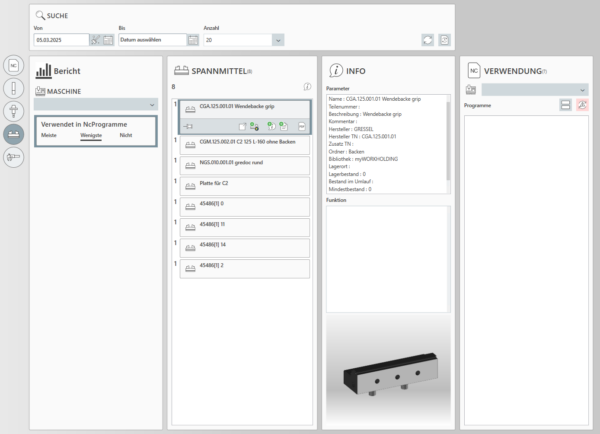Click the refresh search icon
Viewport: 600px width, 434px height.
tap(428, 40)
